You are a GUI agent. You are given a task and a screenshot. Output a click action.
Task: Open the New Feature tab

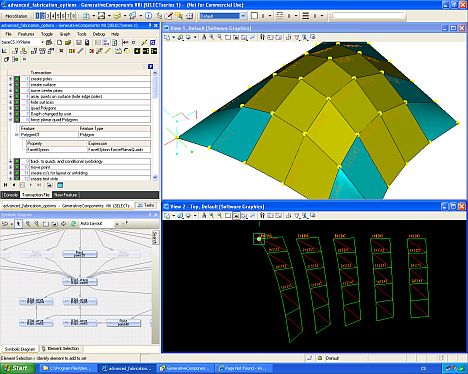point(66,195)
